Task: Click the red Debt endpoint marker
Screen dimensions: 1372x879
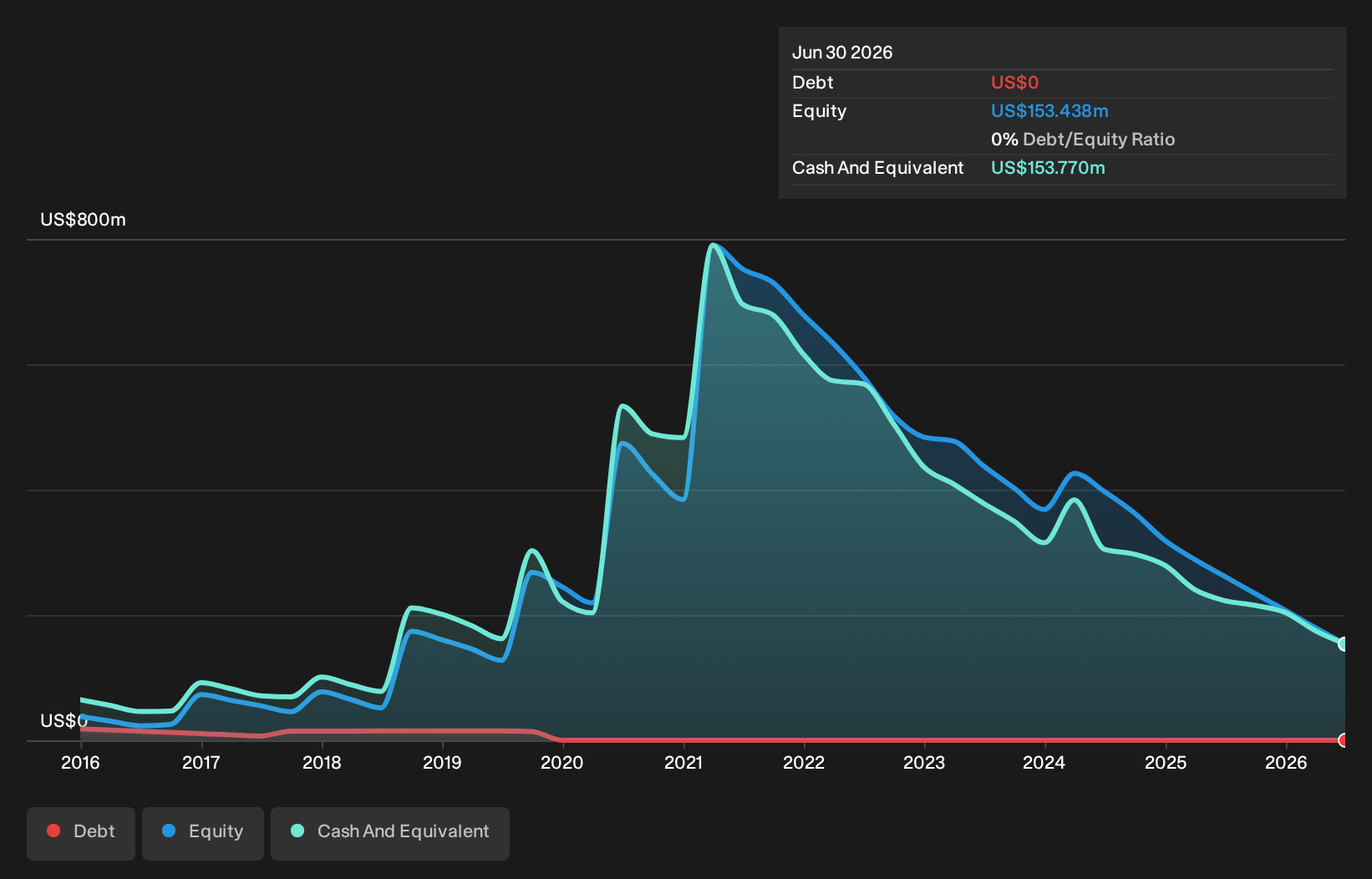Action: [x=1344, y=740]
